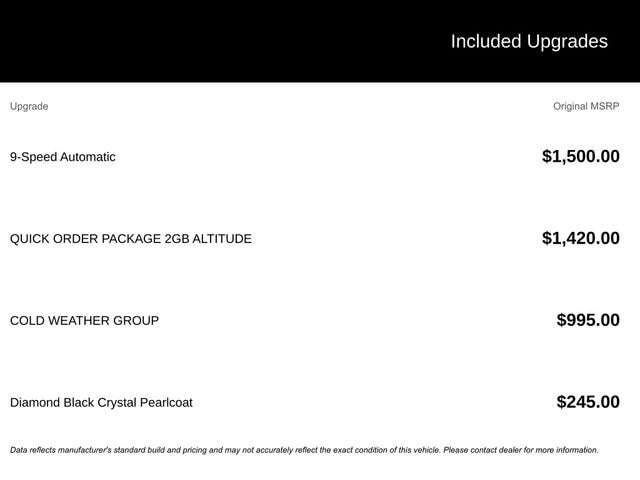Click the word MSRP in the column header
640x480 pixels.
(604, 106)
